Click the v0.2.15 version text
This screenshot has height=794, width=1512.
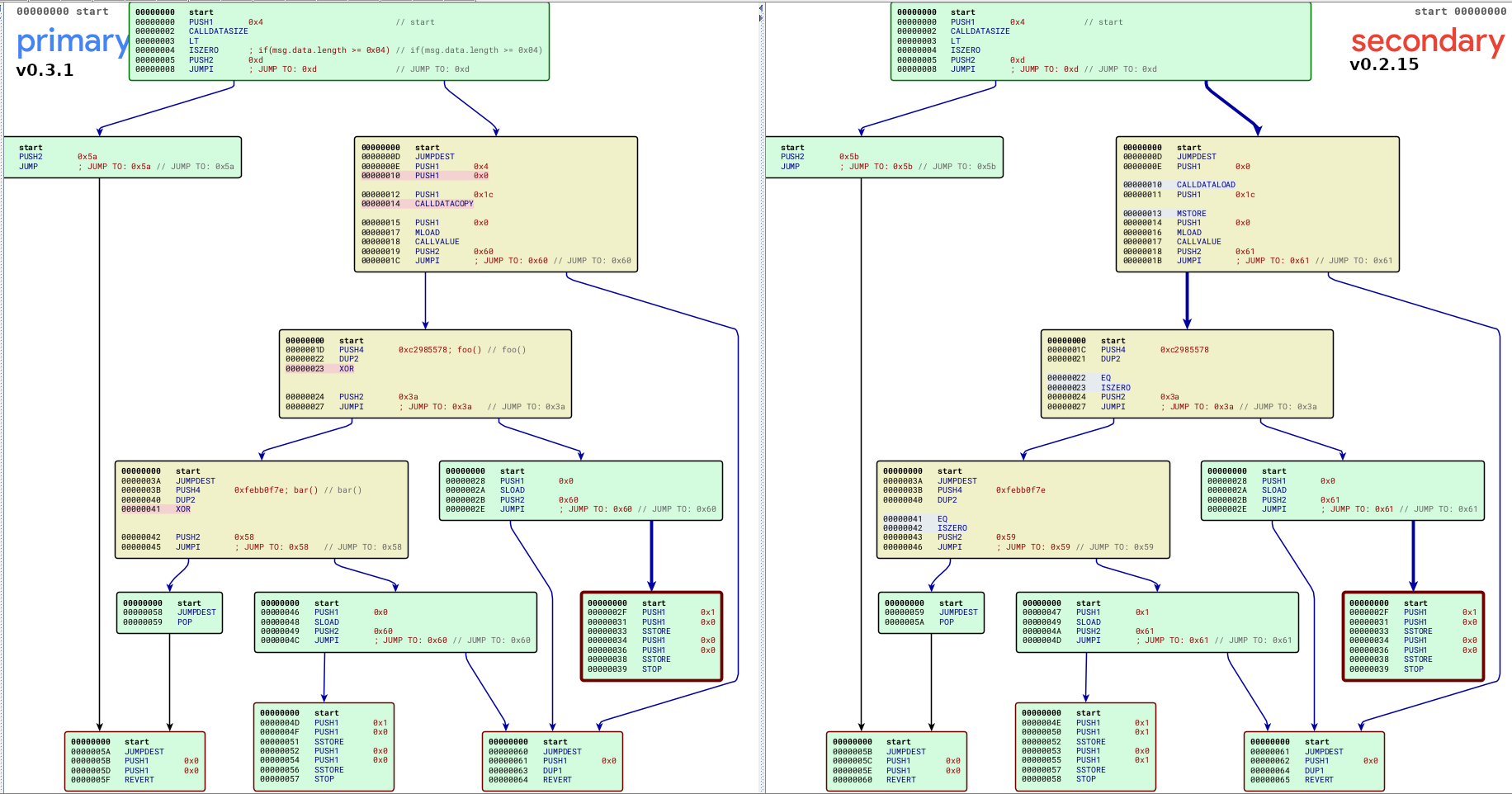click(x=1384, y=64)
